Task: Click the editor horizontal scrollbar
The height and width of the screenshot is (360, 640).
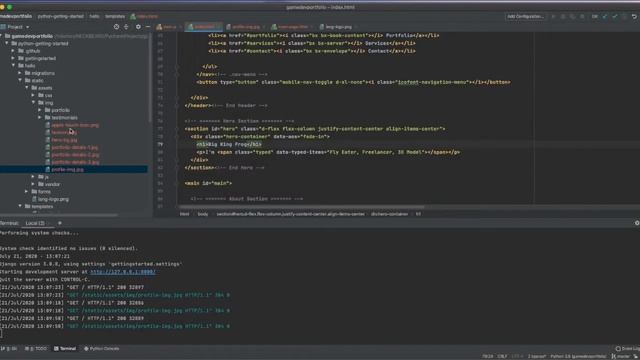Action: tap(302, 207)
